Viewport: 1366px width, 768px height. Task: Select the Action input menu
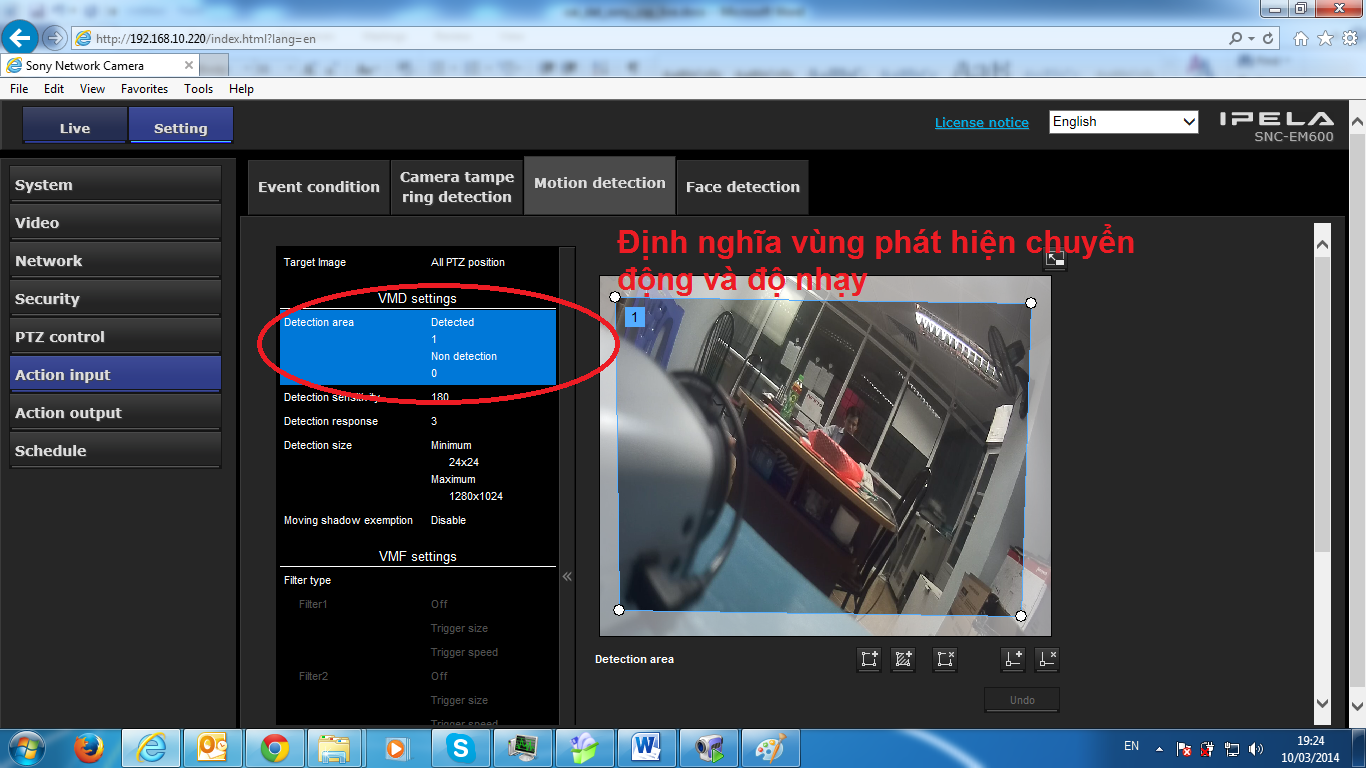point(115,375)
